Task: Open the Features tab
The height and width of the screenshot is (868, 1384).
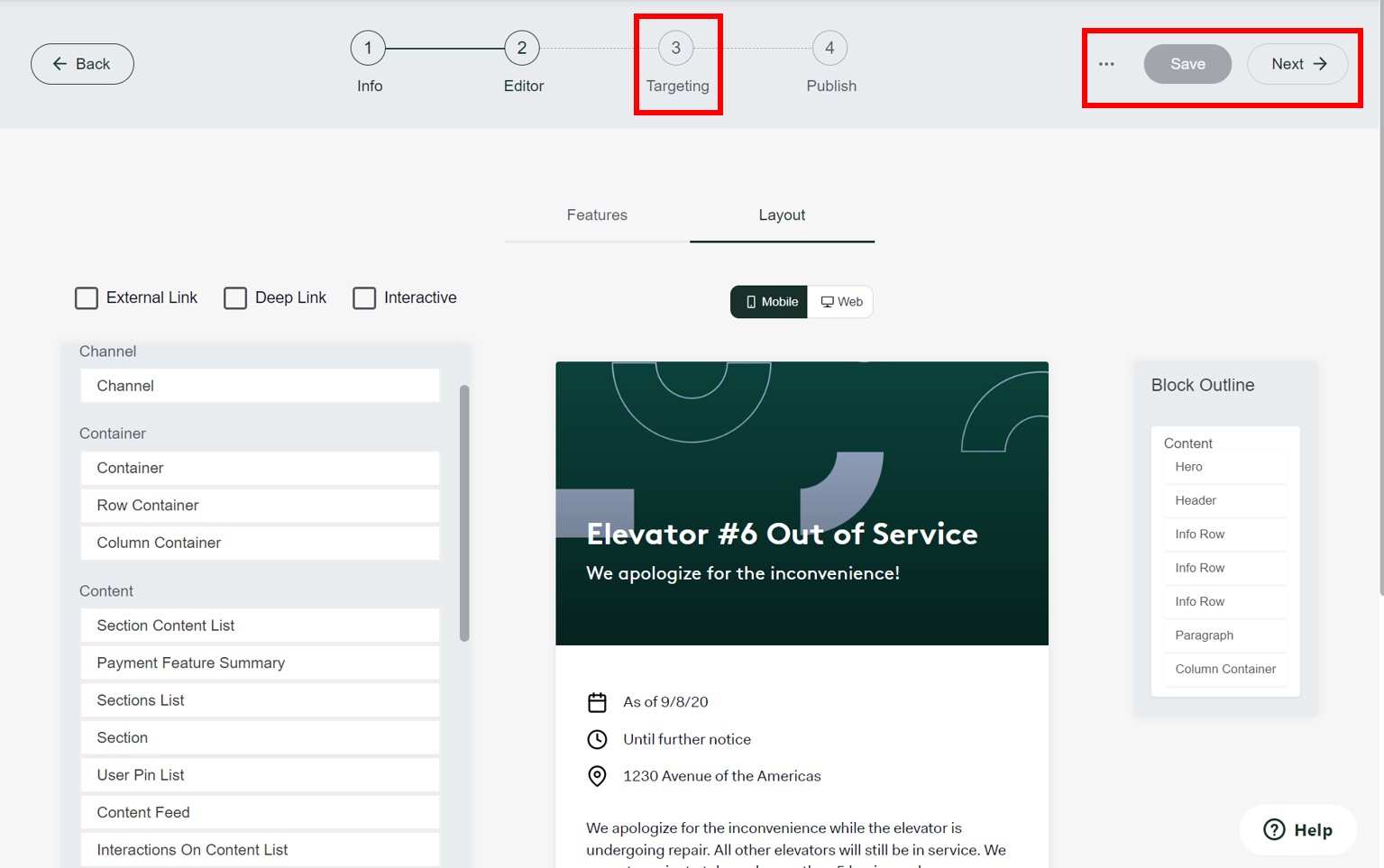Action: pyautogui.click(x=597, y=215)
